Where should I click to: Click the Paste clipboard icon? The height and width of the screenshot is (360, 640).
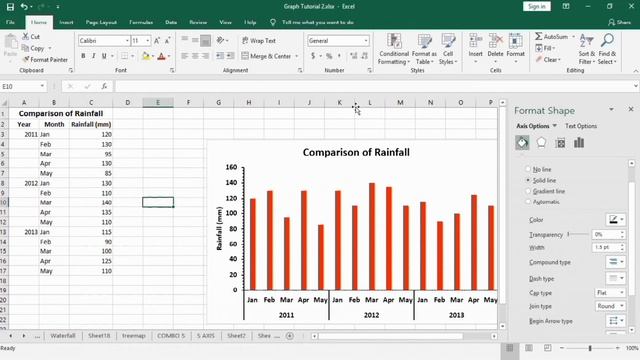point(11,42)
